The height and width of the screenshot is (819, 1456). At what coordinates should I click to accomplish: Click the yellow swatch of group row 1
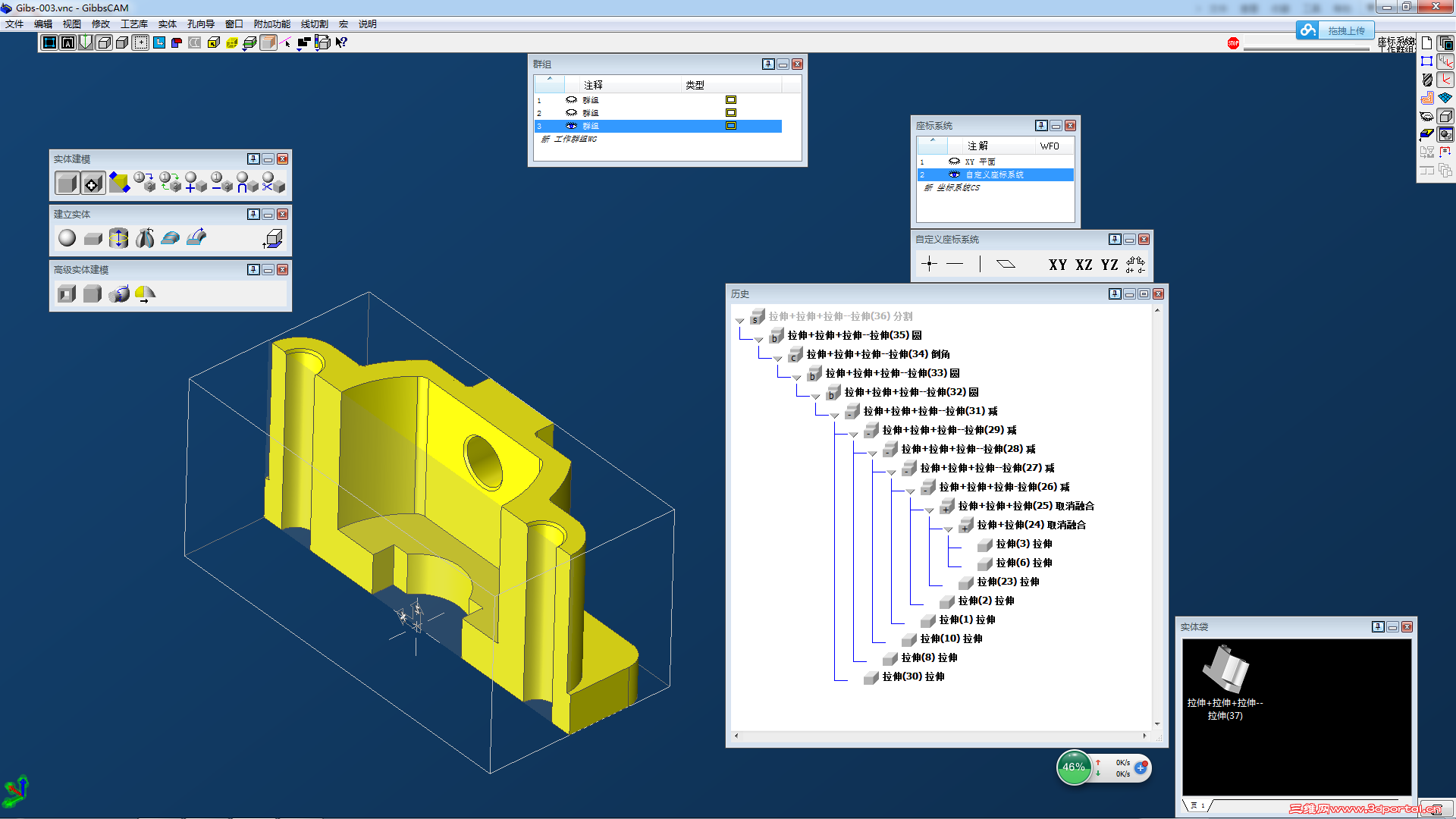coord(731,100)
